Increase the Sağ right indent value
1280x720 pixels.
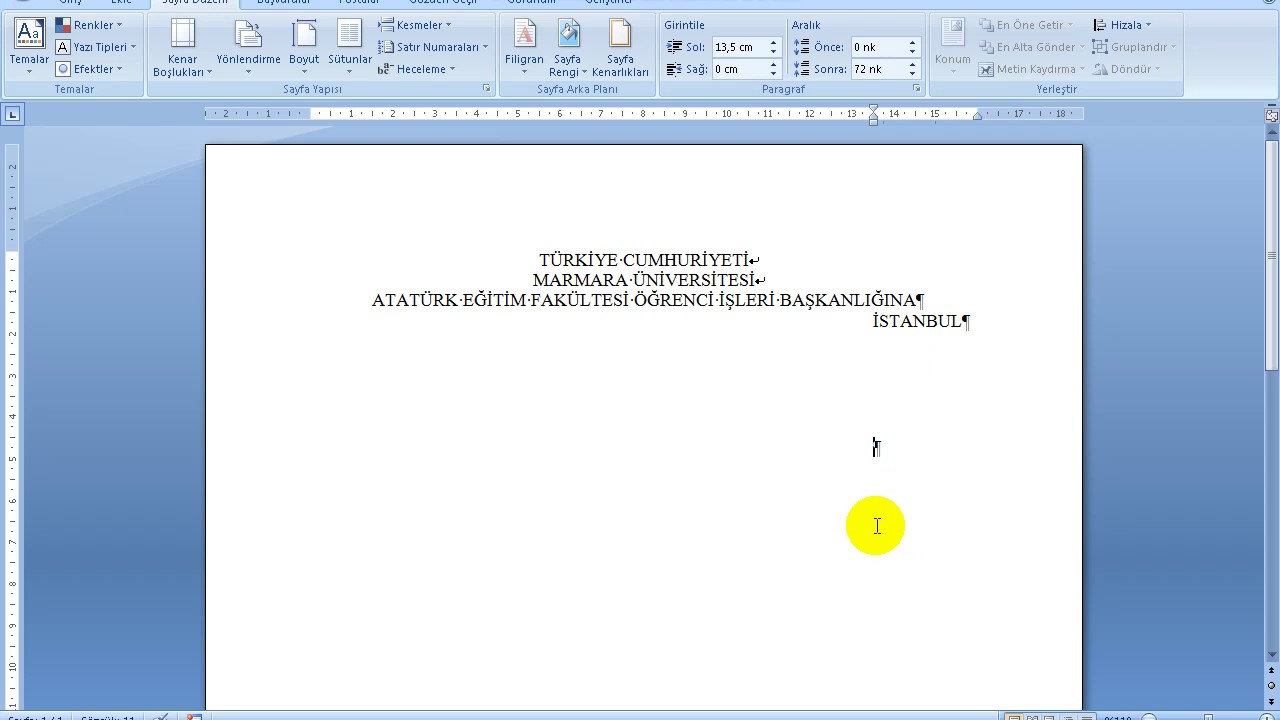tap(773, 65)
